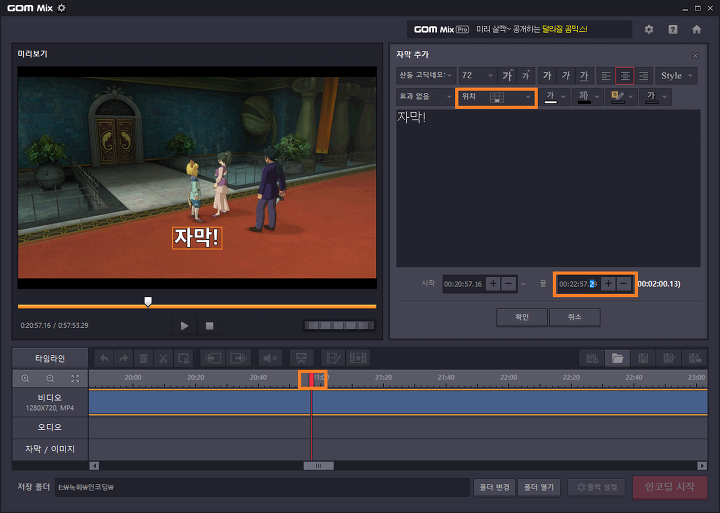This screenshot has width=720, height=513.
Task: Play the preview video
Action: [184, 326]
